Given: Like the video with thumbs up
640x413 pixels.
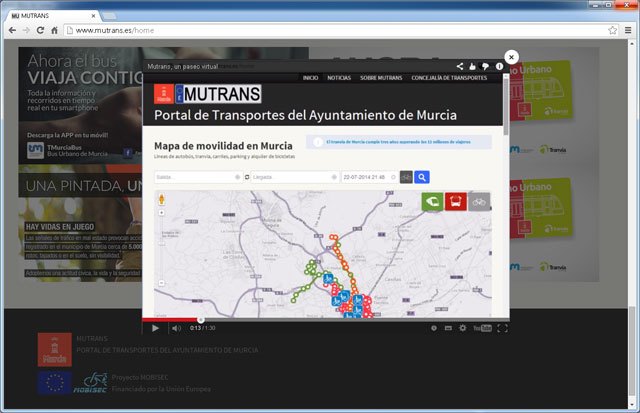Looking at the screenshot, I should 473,66.
